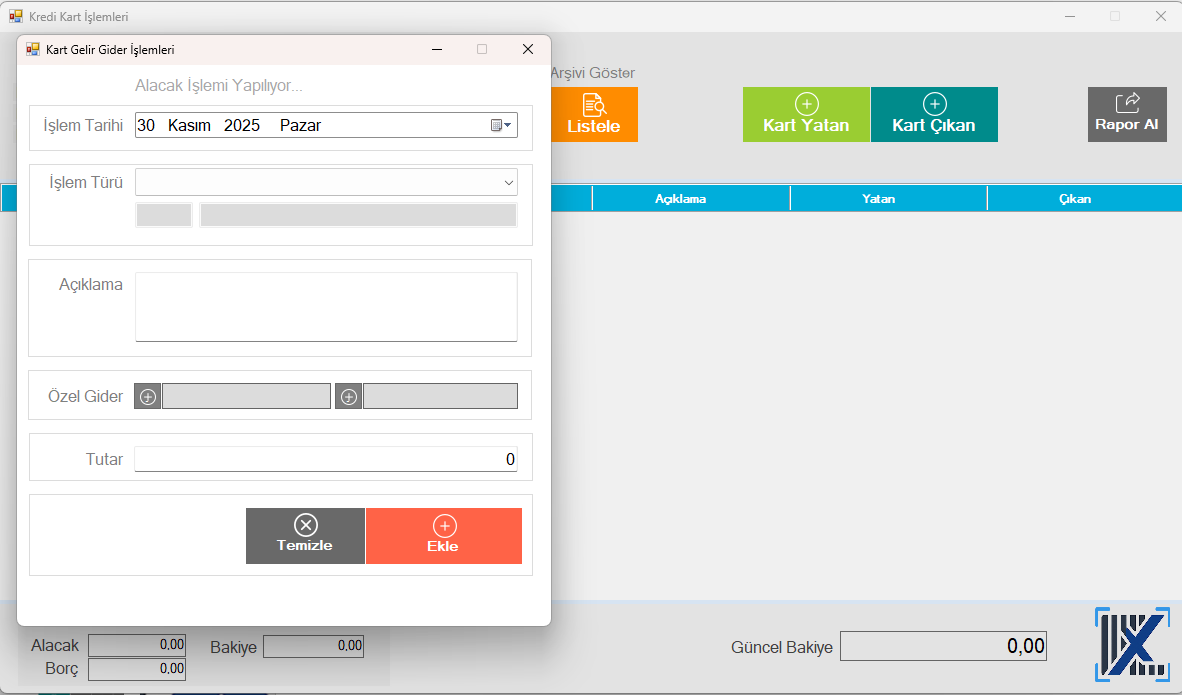This screenshot has height=695, width=1182.
Task: Select the Yatan column header
Action: pos(878,199)
